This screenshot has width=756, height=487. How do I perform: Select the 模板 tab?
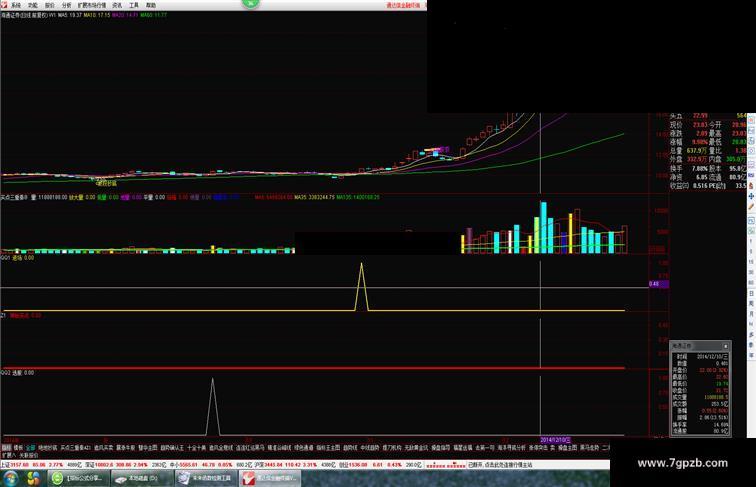[x=18, y=448]
